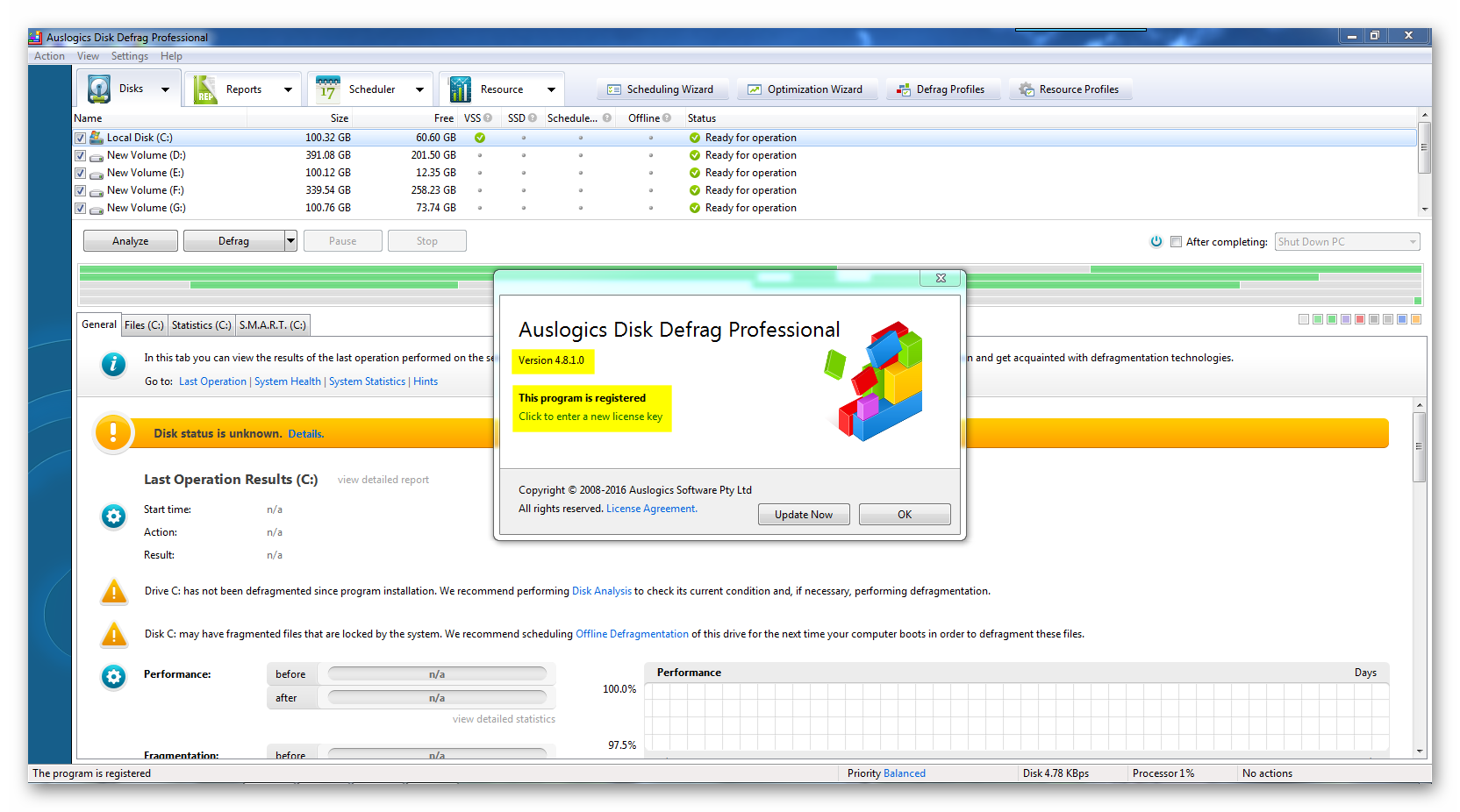Click the Defrag button

233,240
